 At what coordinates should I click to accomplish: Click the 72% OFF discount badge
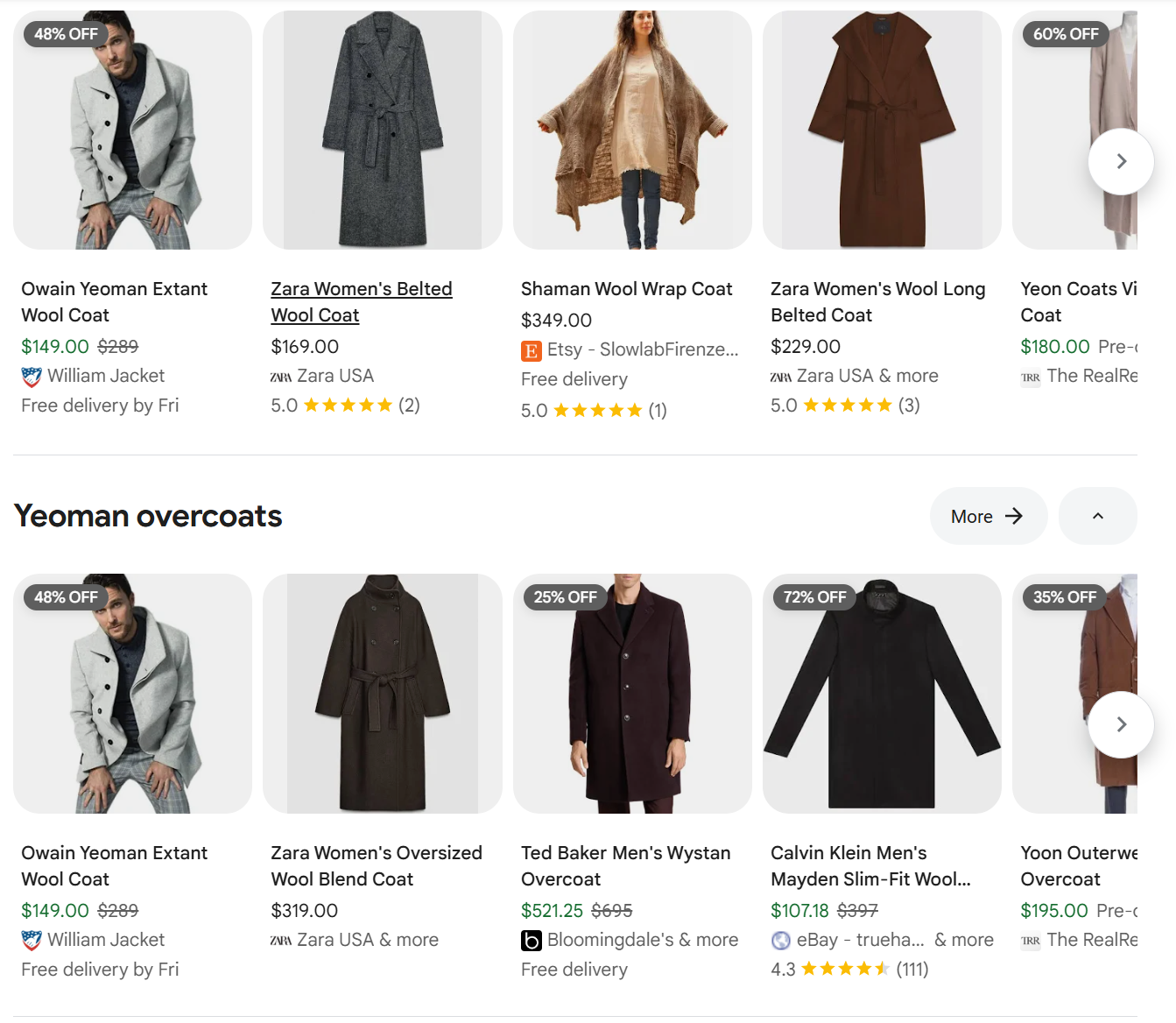pyautogui.click(x=814, y=597)
